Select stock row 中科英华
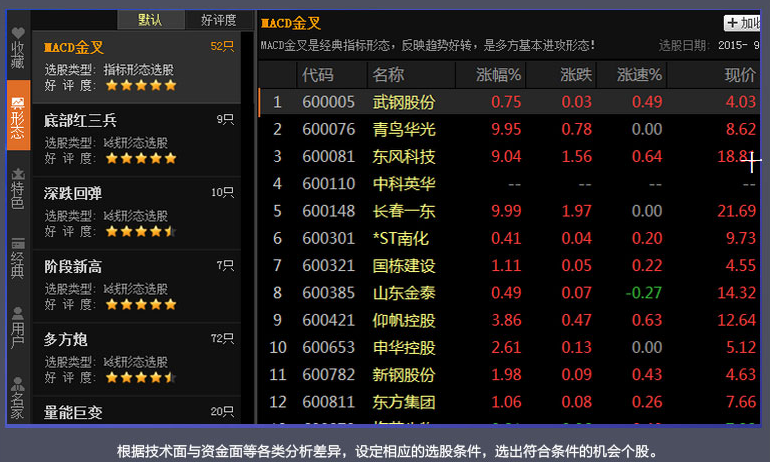 [509, 184]
